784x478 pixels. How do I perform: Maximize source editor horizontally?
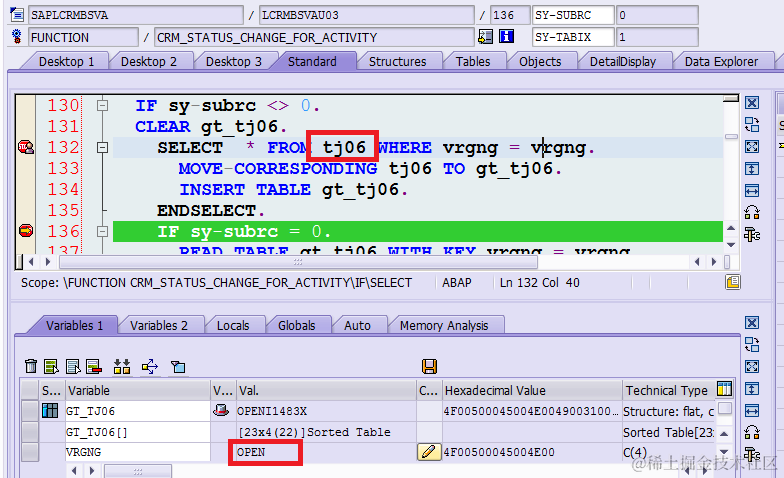point(752,190)
